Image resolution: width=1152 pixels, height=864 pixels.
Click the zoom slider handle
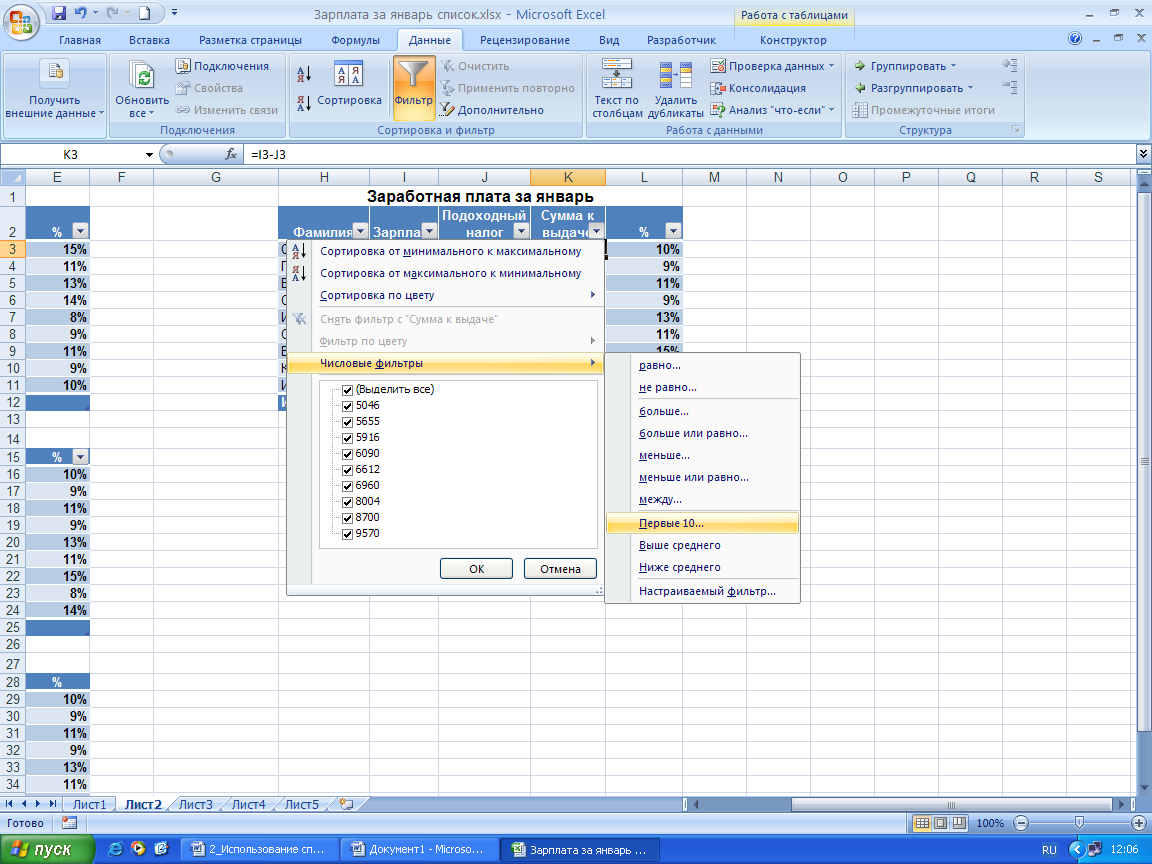[x=1079, y=824]
